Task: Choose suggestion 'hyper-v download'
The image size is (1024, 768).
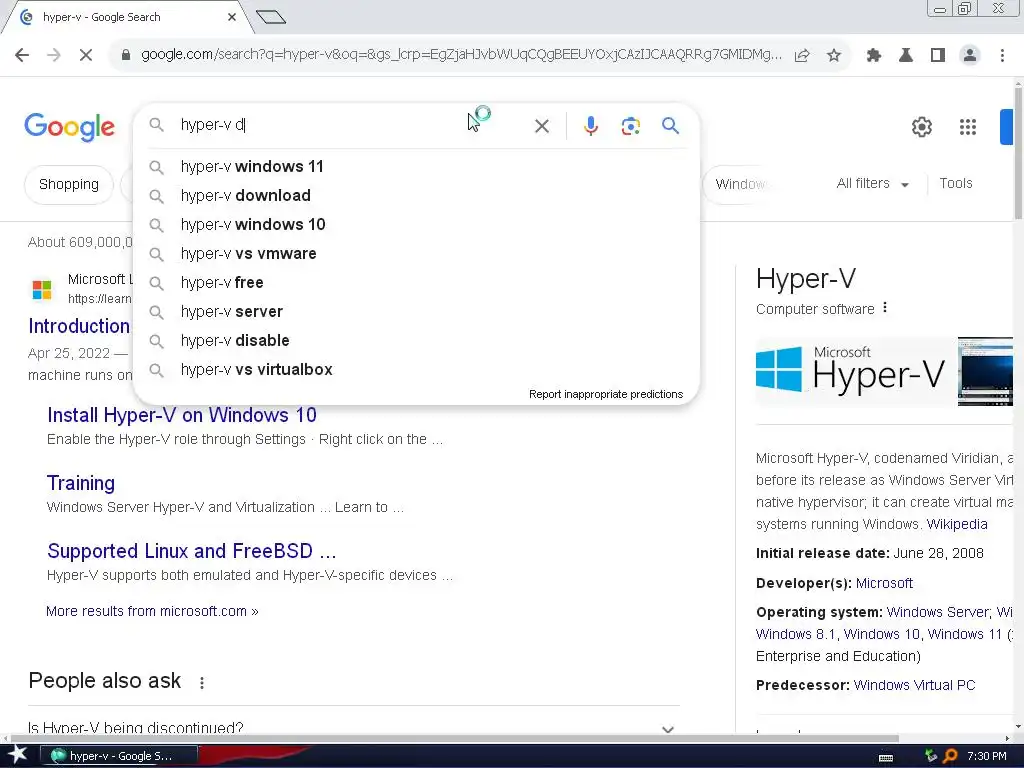Action: pos(416,195)
